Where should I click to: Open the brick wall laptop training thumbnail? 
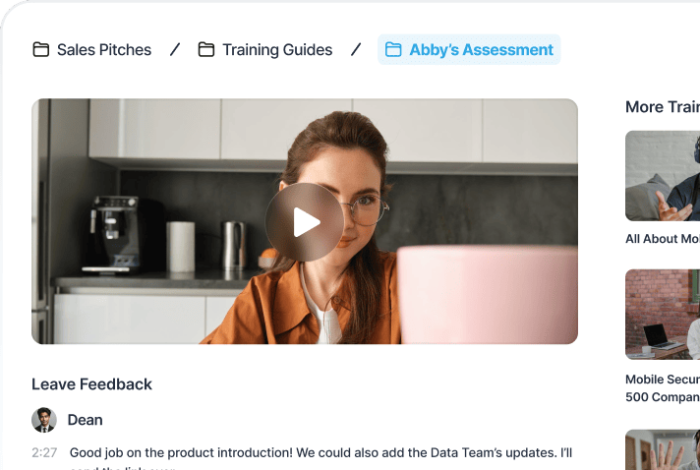[x=662, y=314]
